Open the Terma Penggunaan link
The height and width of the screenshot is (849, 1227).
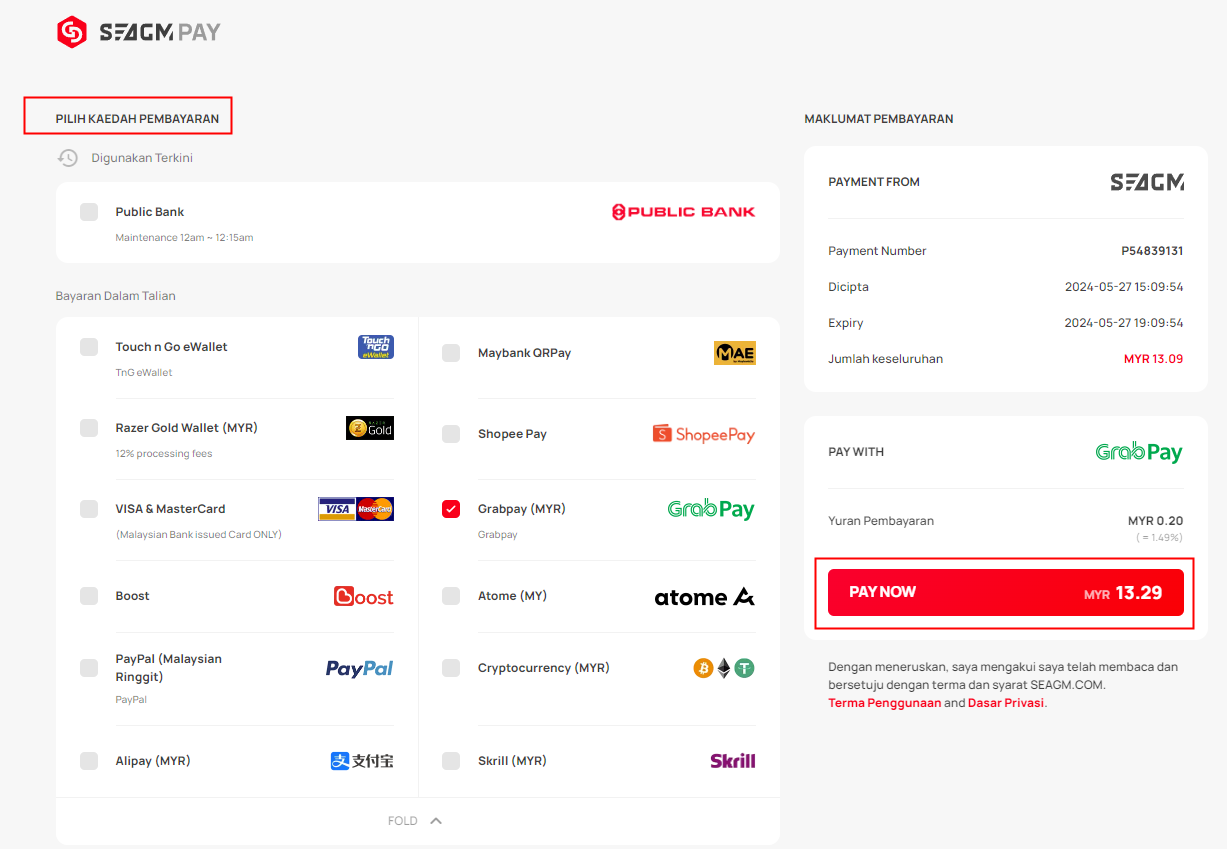coord(885,703)
